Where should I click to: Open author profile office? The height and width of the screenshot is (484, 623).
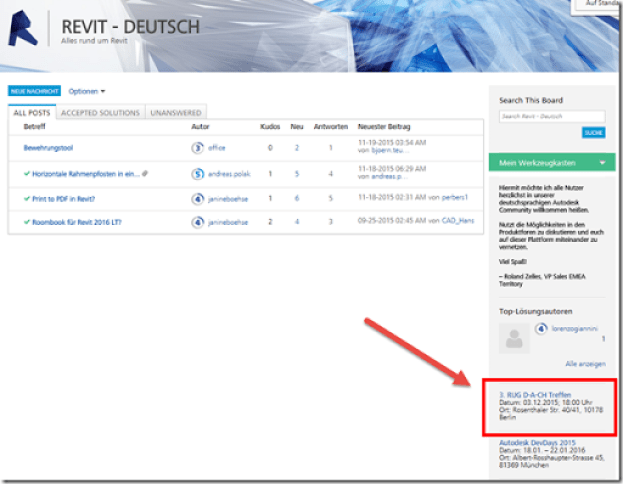click(217, 148)
